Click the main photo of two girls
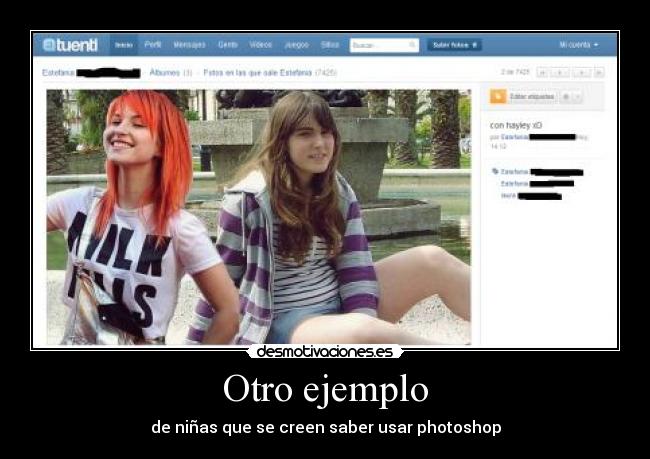Image resolution: width=650 pixels, height=459 pixels. pos(259,217)
